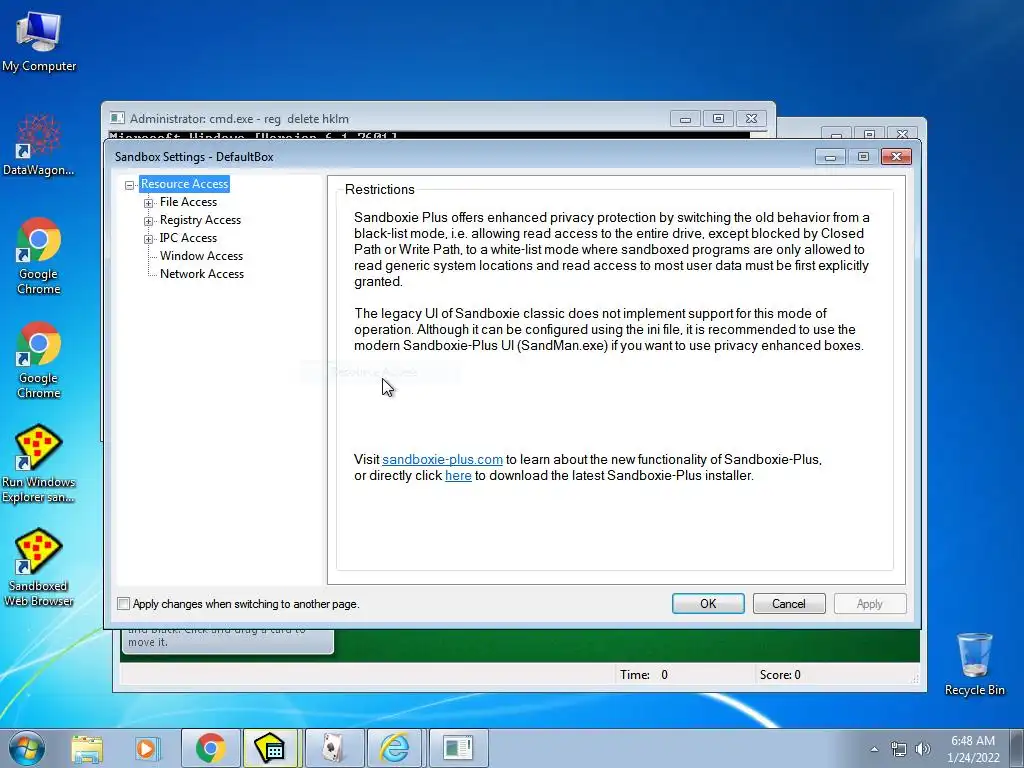
Task: Visit the sandboxie-plus.com link
Action: pos(442,460)
